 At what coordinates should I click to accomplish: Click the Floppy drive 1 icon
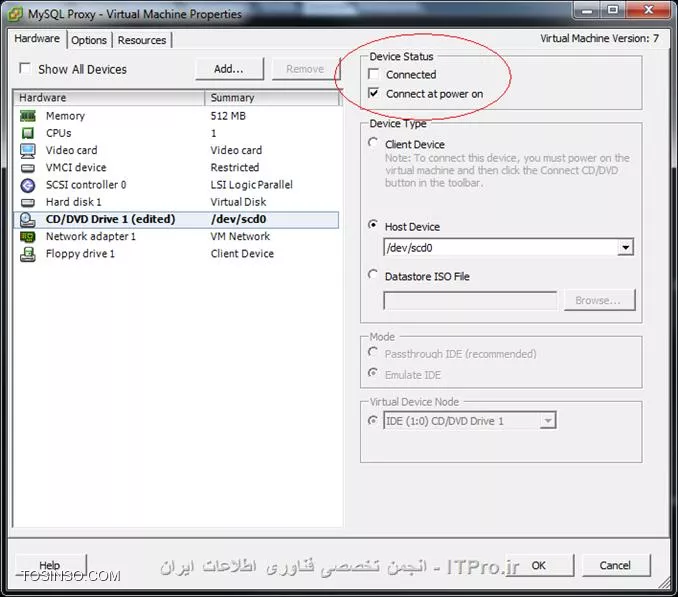[x=28, y=254]
